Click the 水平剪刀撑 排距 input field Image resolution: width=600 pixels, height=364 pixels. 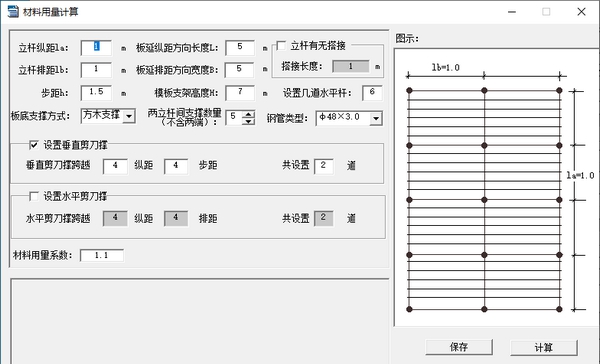click(x=176, y=218)
